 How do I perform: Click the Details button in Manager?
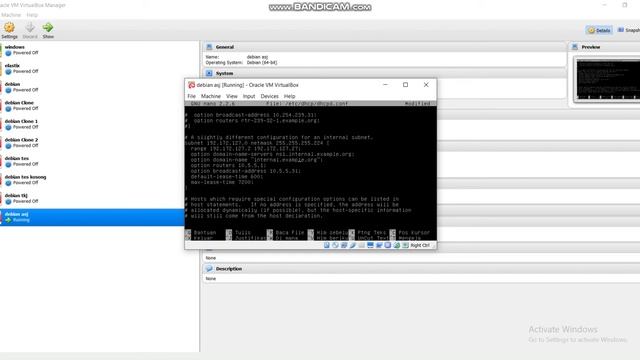point(599,30)
